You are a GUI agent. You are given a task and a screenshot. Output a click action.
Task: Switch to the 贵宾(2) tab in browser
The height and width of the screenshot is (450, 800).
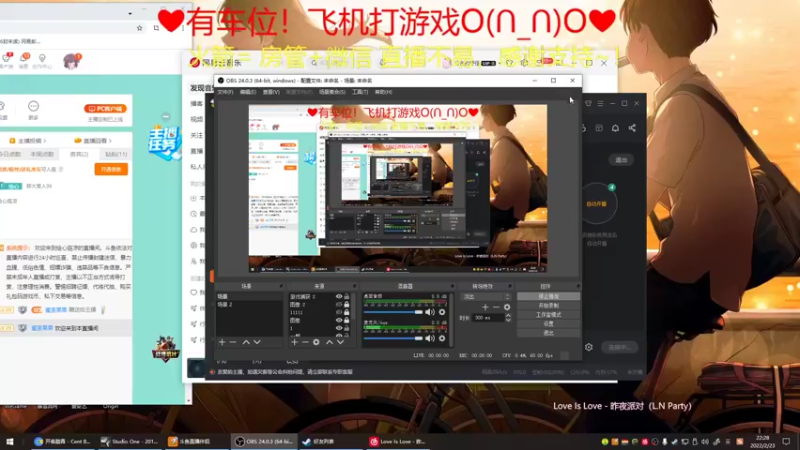coord(79,154)
